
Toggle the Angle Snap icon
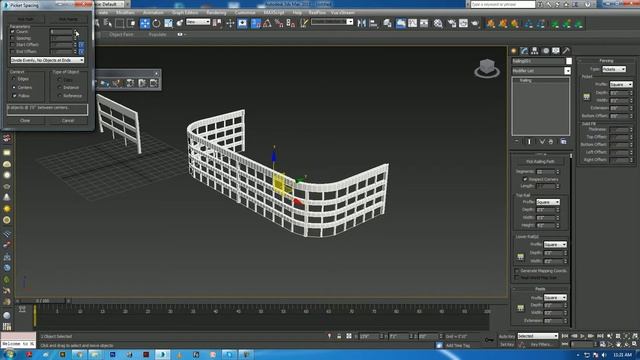pos(267,23)
